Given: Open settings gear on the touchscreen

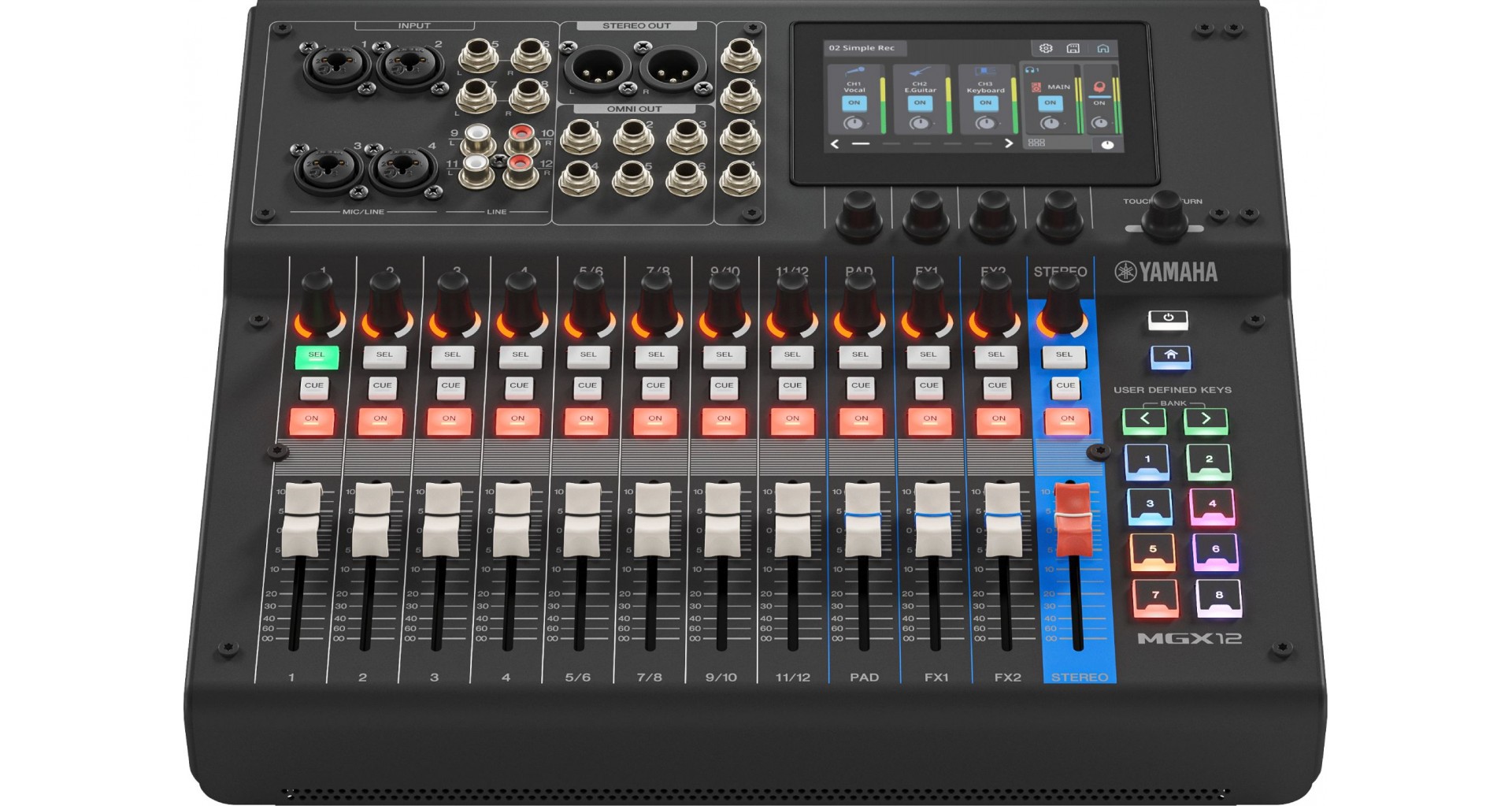Looking at the screenshot, I should coord(1045,48).
